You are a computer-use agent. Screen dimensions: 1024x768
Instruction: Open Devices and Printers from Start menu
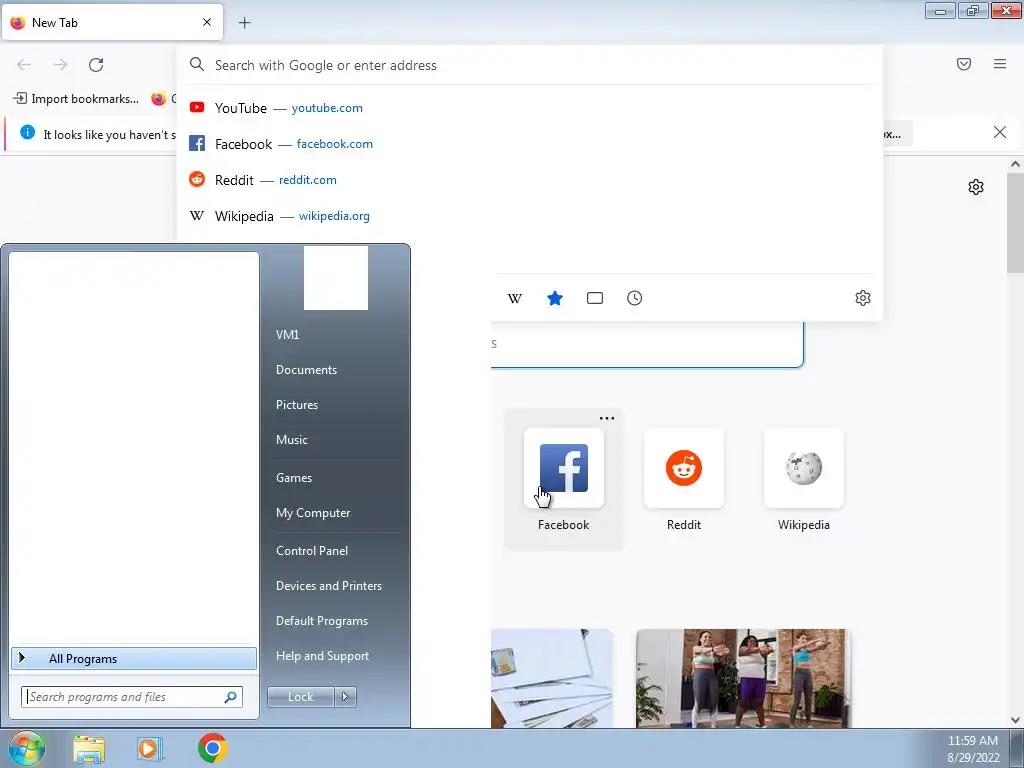coord(328,586)
